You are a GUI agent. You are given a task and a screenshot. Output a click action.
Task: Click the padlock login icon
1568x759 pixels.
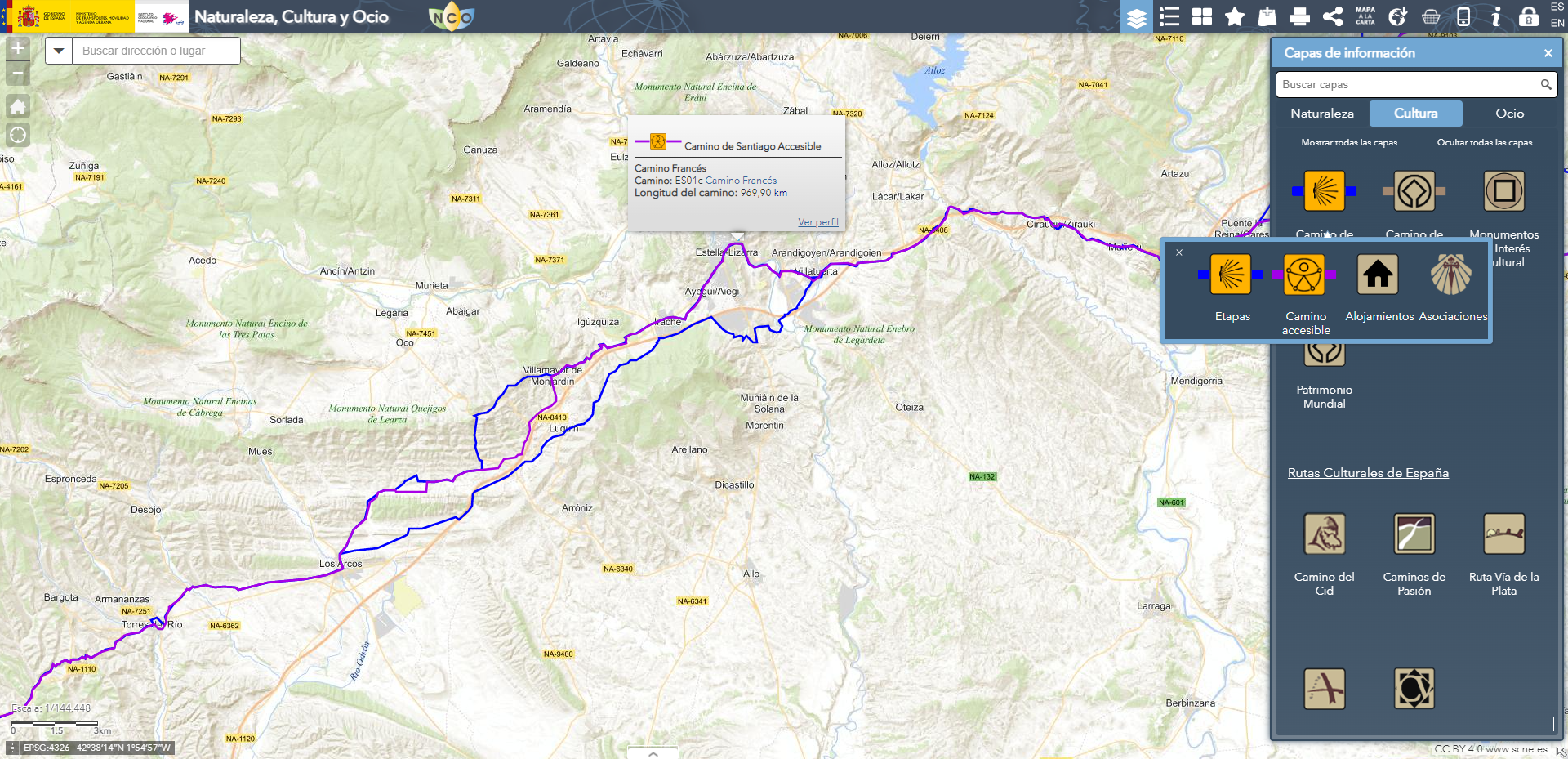pyautogui.click(x=1529, y=17)
